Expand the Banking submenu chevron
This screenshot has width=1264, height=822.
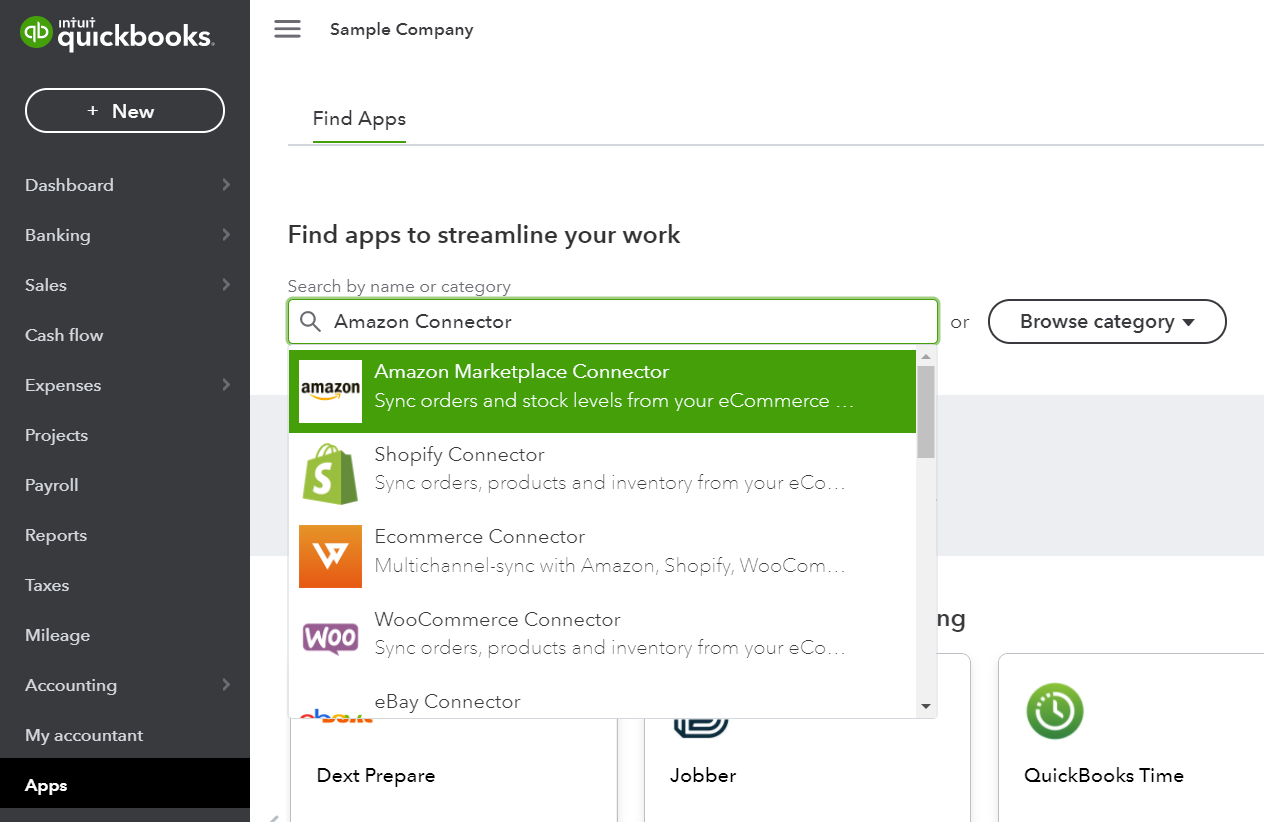pos(226,235)
